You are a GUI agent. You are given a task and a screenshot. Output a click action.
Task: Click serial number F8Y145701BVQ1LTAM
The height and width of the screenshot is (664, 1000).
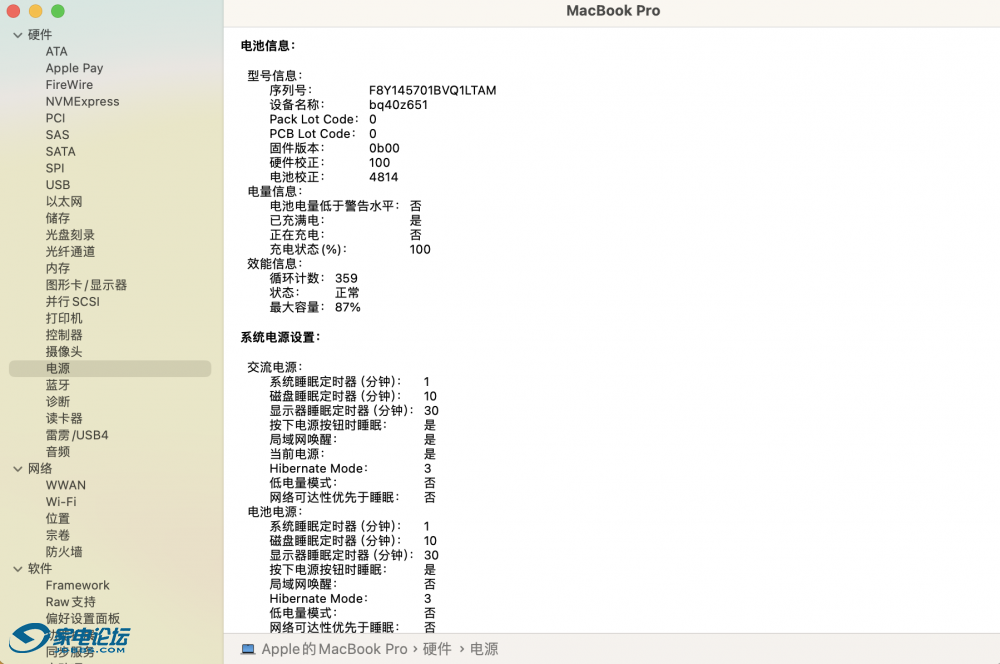click(432, 91)
